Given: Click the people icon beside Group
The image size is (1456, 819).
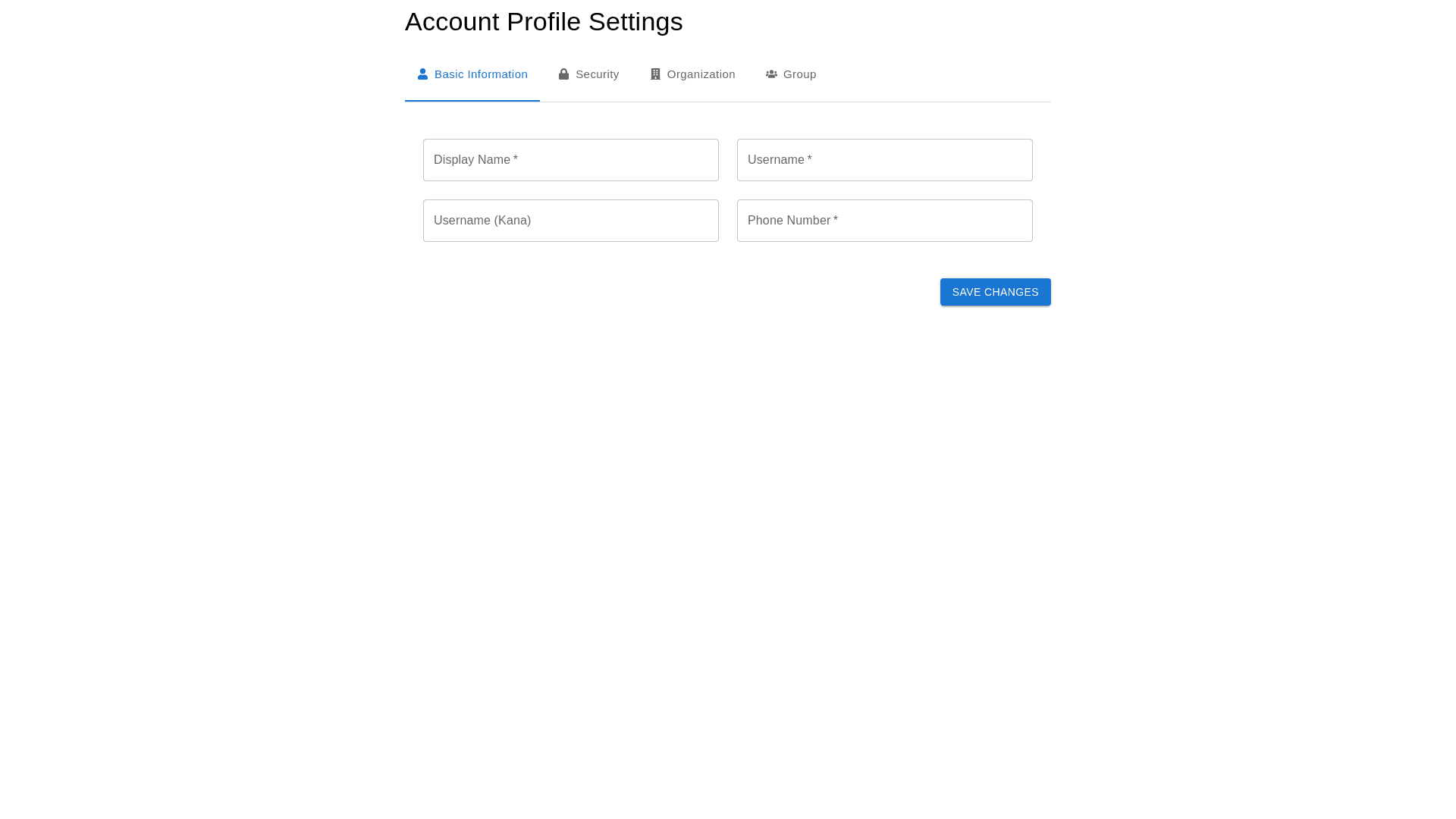Looking at the screenshot, I should point(771,74).
